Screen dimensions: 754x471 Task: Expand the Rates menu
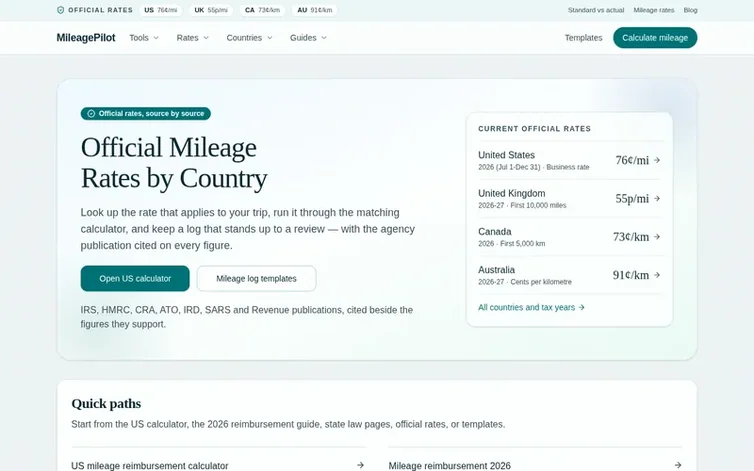[192, 38]
